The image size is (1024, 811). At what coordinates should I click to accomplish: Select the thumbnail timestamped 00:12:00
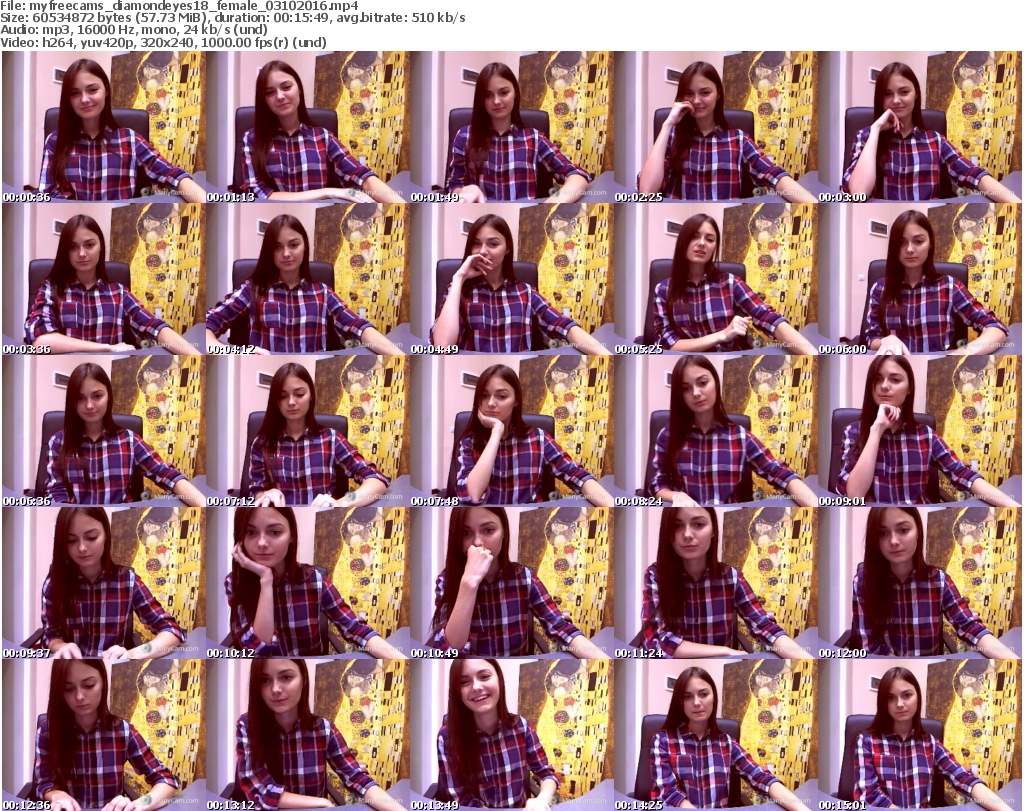click(x=920, y=582)
